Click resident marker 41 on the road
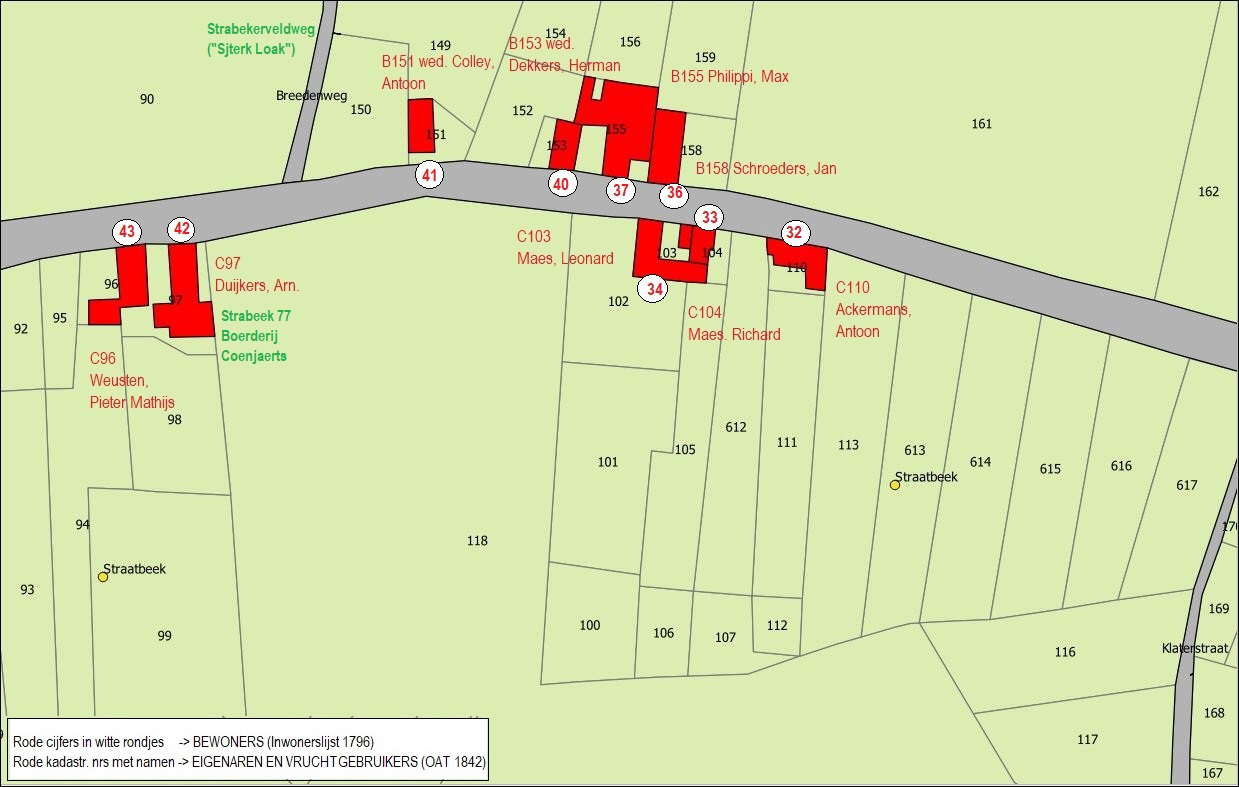 tap(430, 176)
